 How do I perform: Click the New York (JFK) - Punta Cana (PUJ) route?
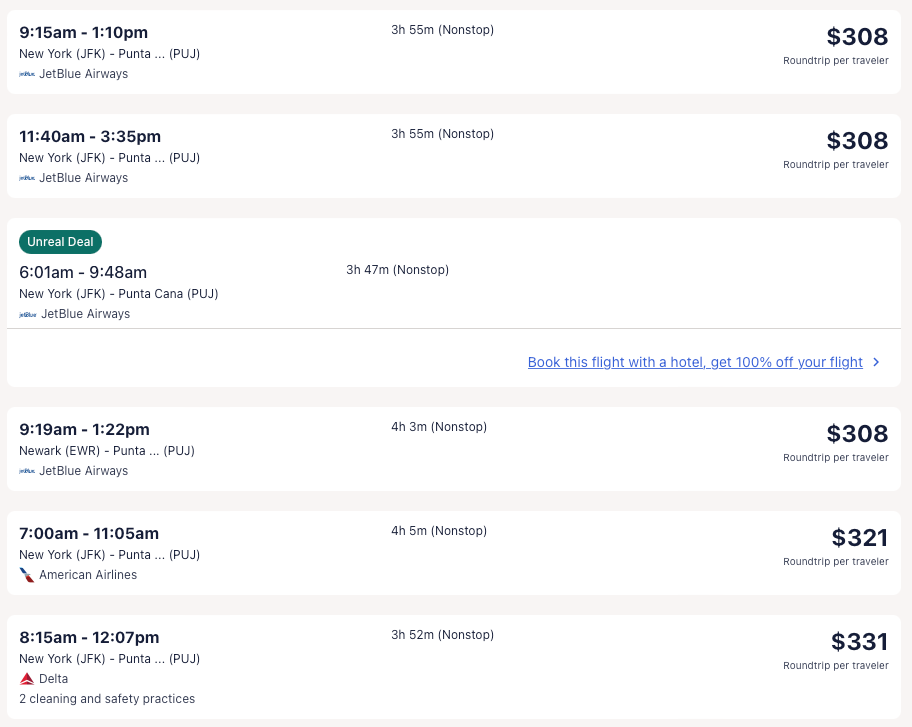click(x=118, y=294)
